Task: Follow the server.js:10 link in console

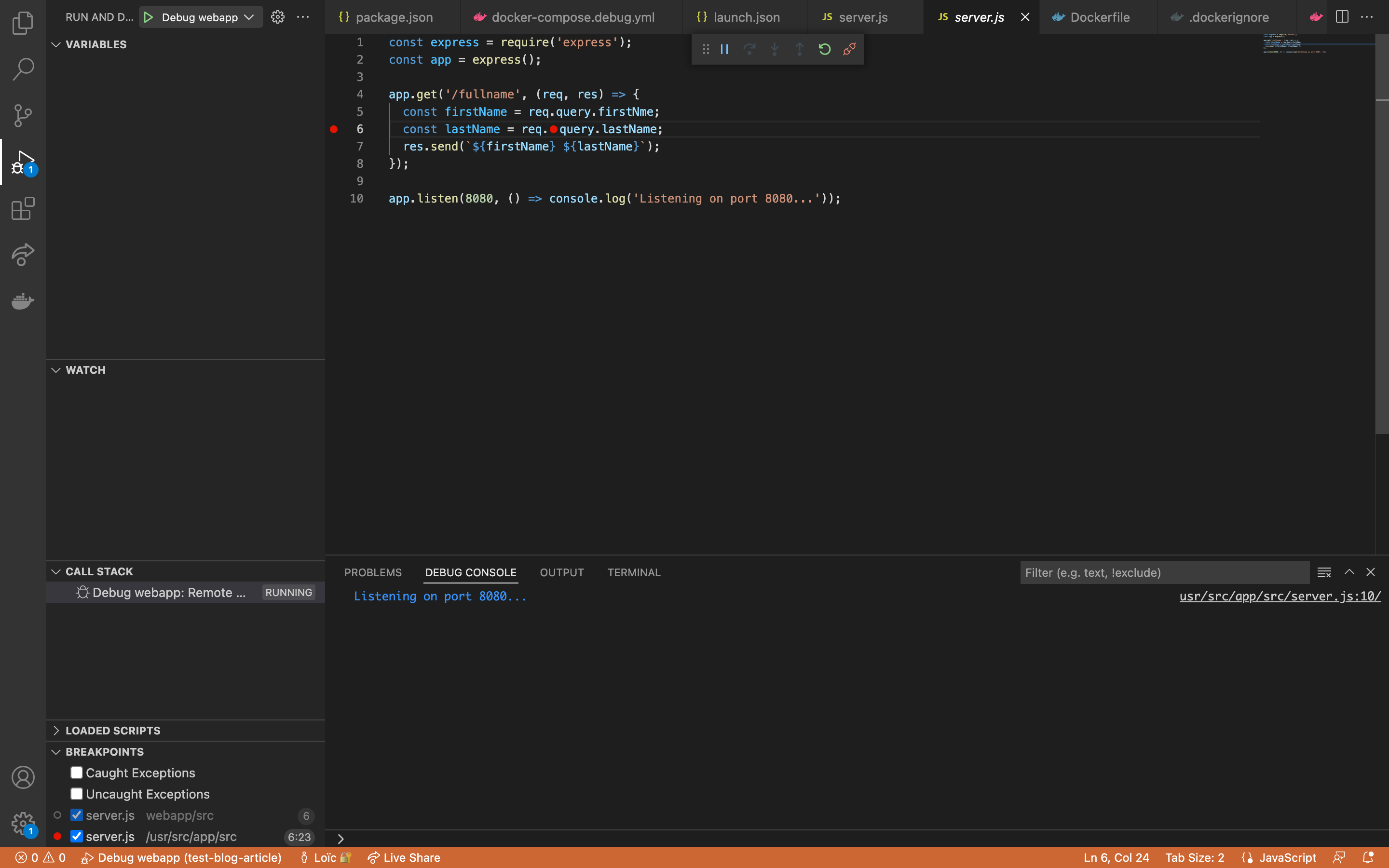Action: coord(1280,597)
